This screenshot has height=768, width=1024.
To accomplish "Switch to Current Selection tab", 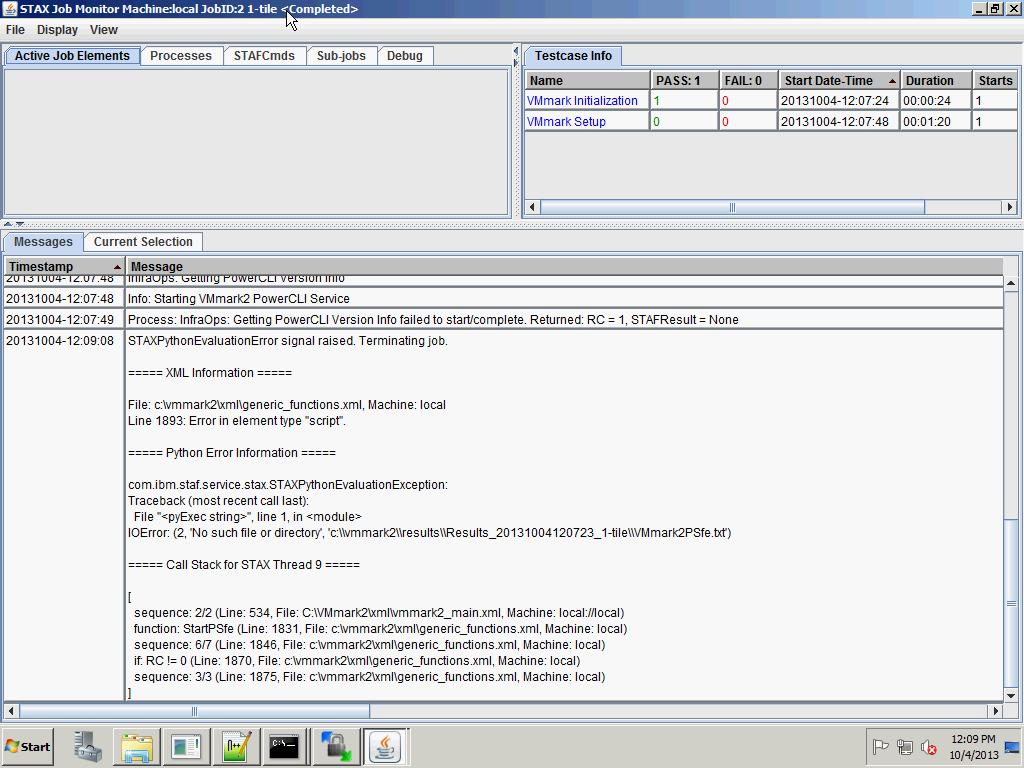I will click(x=143, y=242).
